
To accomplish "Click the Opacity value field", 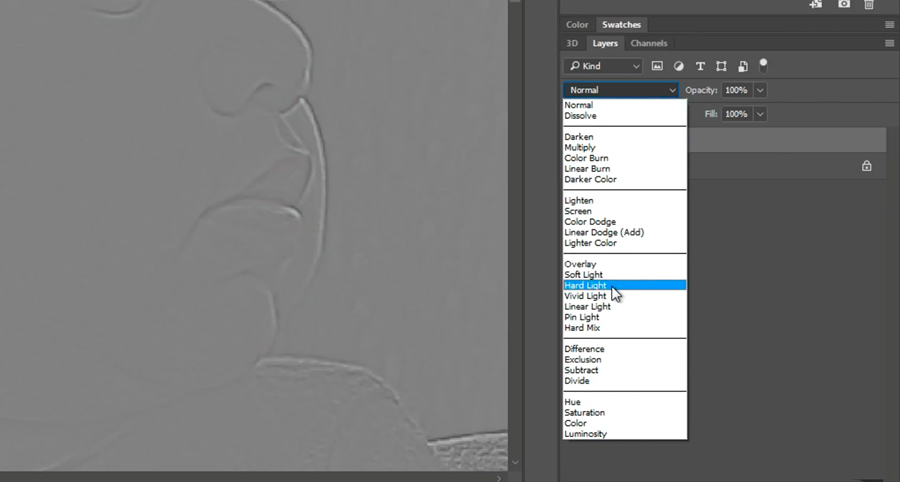I will [736, 90].
